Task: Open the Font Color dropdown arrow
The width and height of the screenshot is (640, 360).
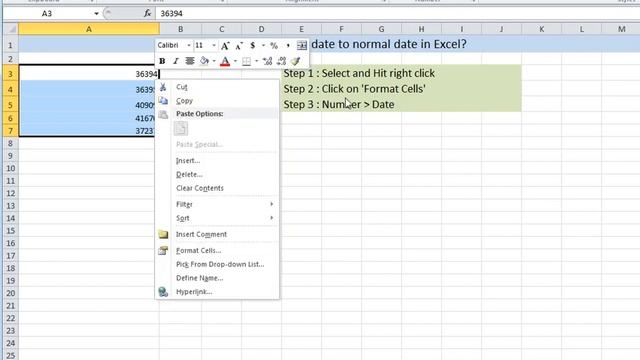Action: coord(236,61)
